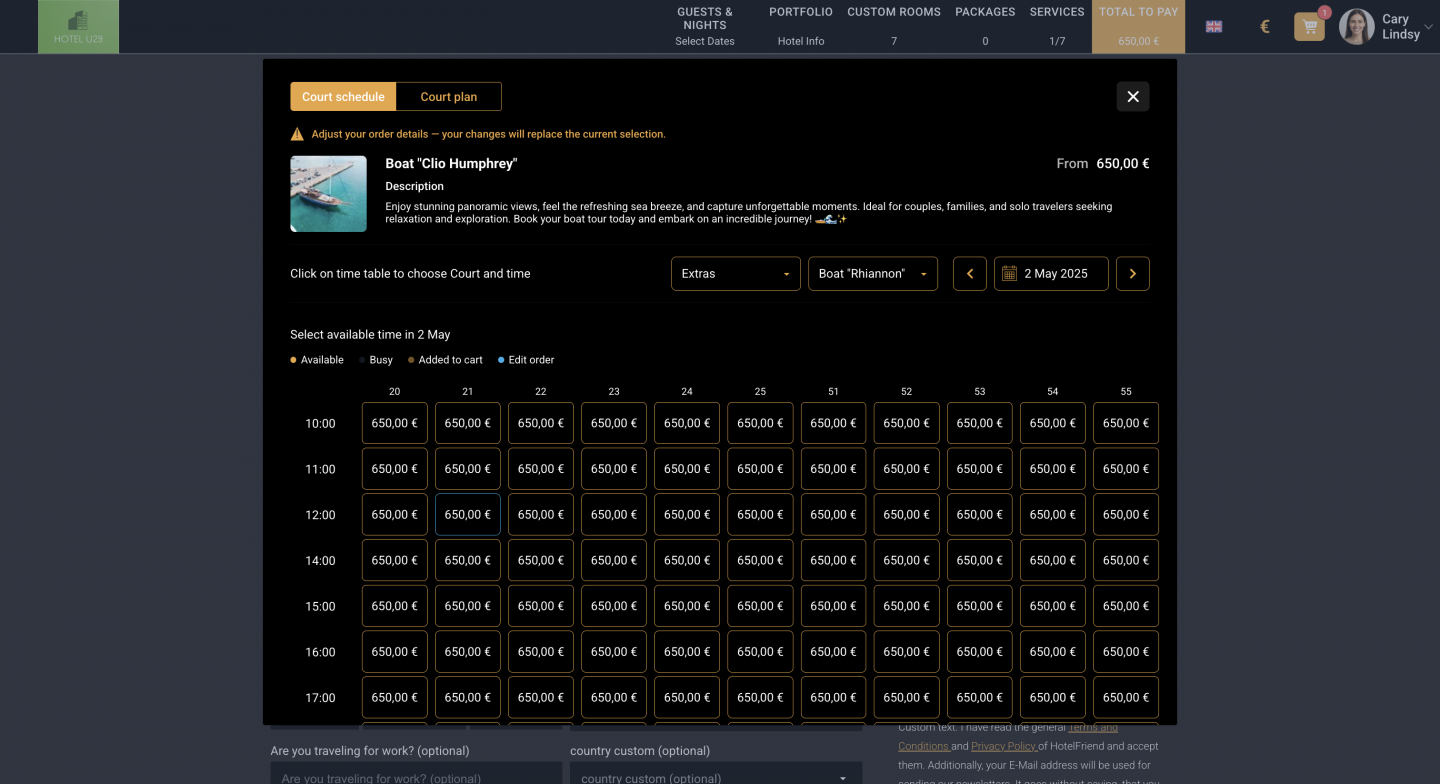Select the 15:00 slot for court 23
Image resolution: width=1440 pixels, height=784 pixels.
coord(614,606)
